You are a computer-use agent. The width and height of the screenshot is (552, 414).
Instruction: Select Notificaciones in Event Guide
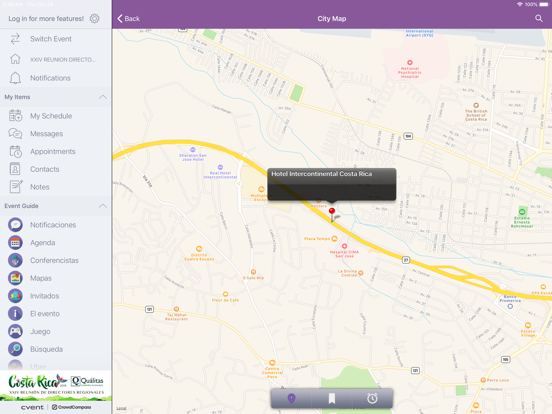(56, 225)
